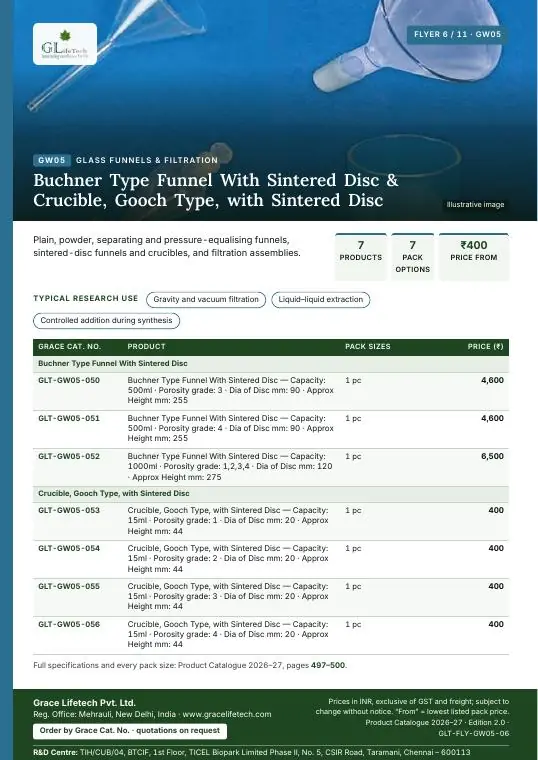Click price 400 for GLT-GW05-053

click(496, 510)
